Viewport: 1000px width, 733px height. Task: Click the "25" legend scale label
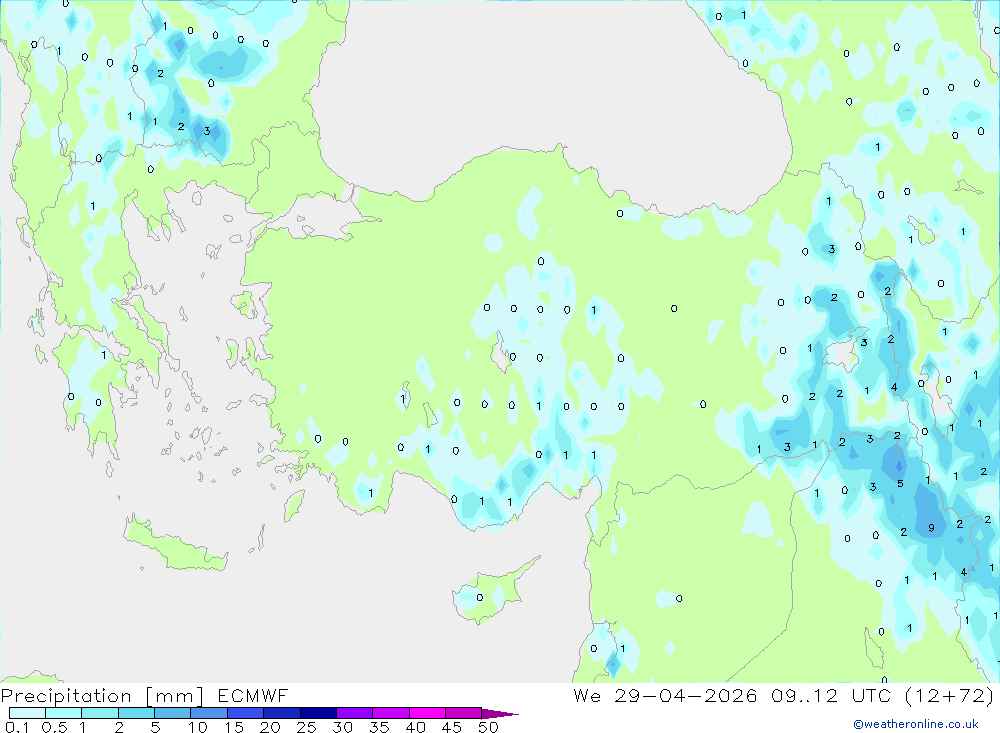pyautogui.click(x=306, y=727)
